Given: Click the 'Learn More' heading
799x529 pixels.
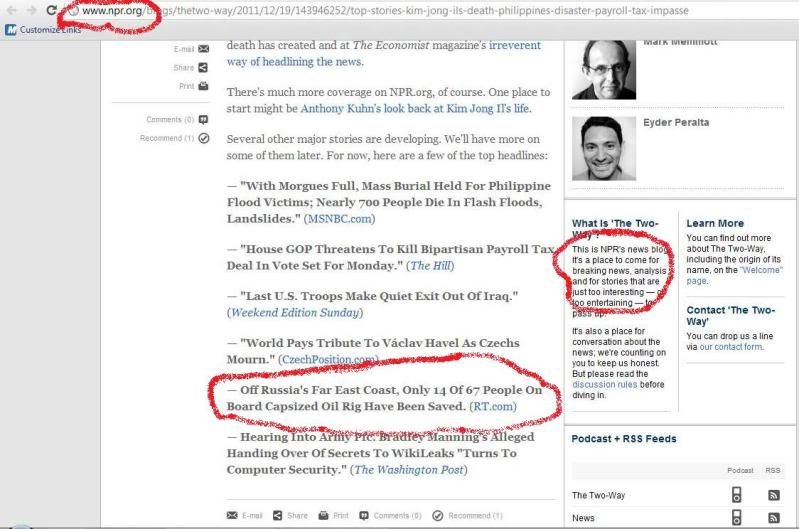Looking at the screenshot, I should (715, 223).
